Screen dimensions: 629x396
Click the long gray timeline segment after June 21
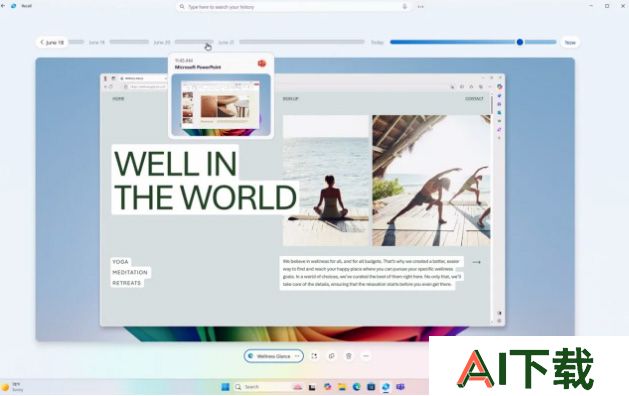[302, 42]
